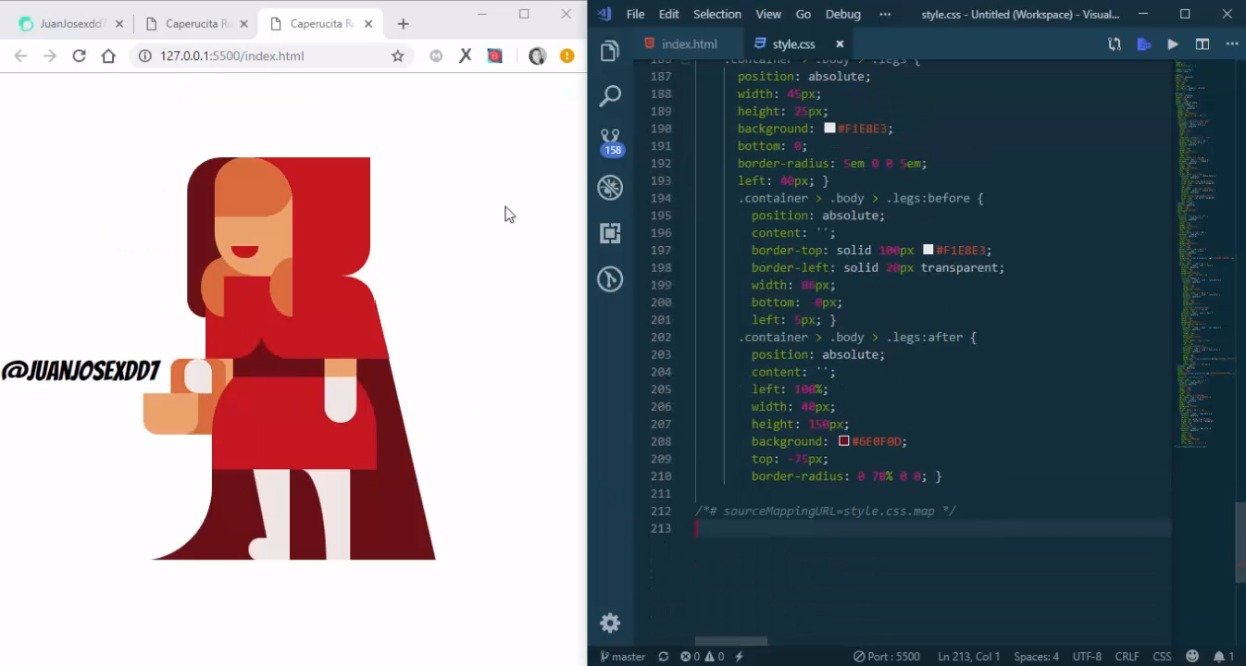Click the orange alert icon in Chrome

(567, 56)
